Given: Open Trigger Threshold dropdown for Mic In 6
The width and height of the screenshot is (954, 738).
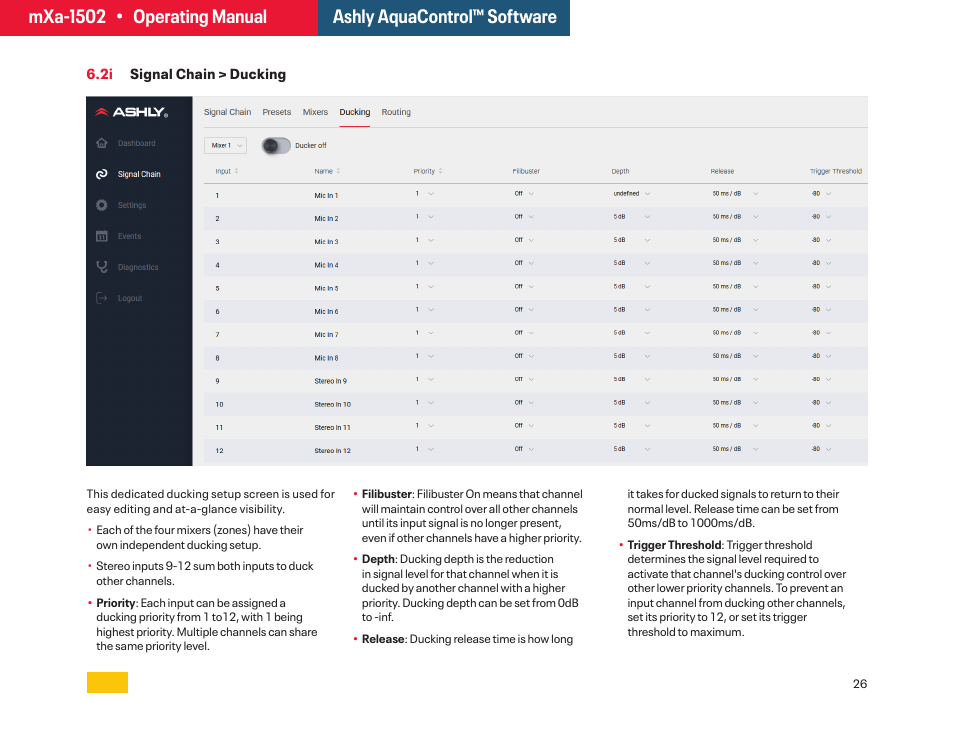Looking at the screenshot, I should pos(821,310).
